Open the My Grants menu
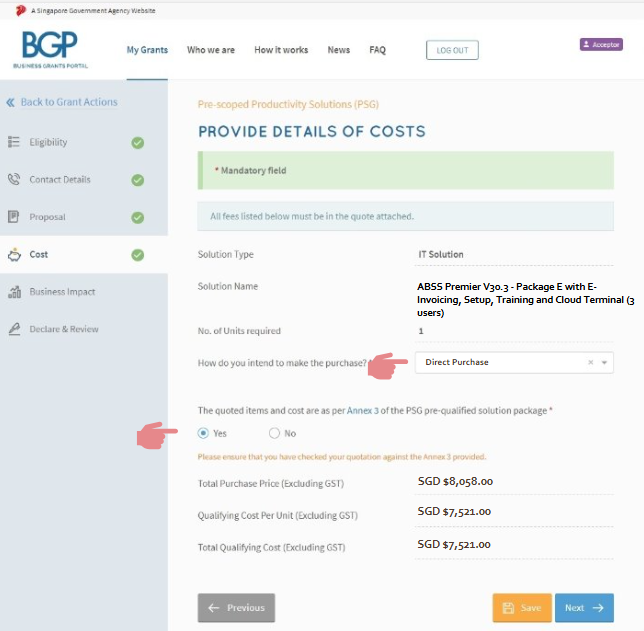Viewport: 644px width, 631px height. pos(147,50)
